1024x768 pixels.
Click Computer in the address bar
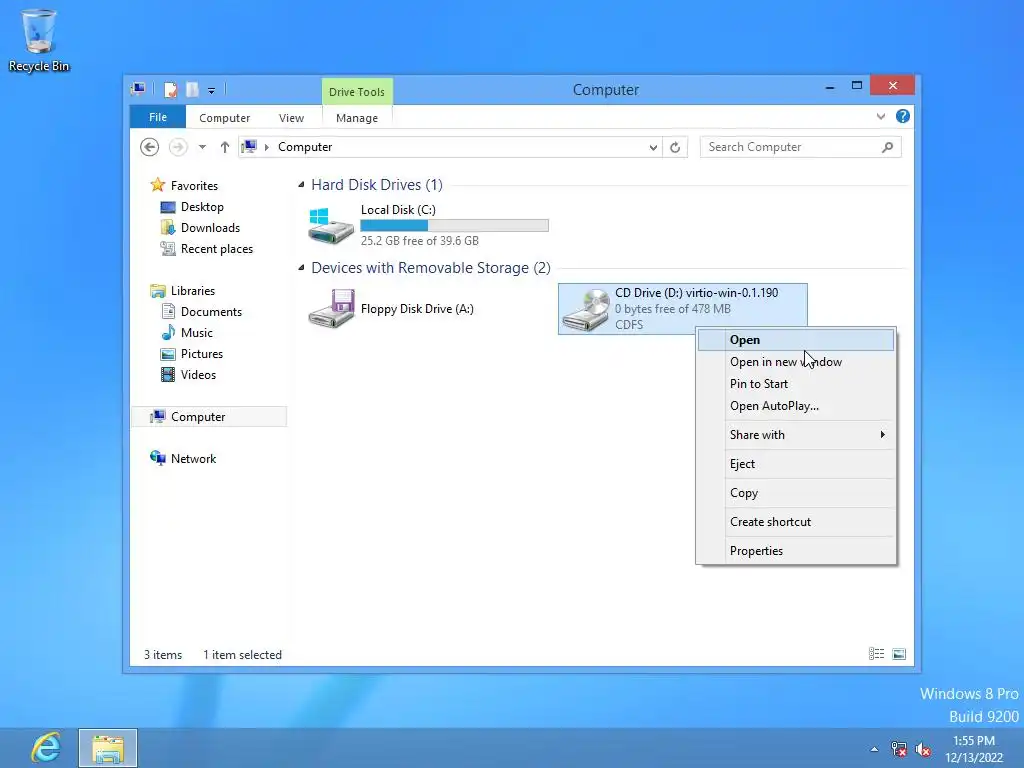(x=305, y=147)
